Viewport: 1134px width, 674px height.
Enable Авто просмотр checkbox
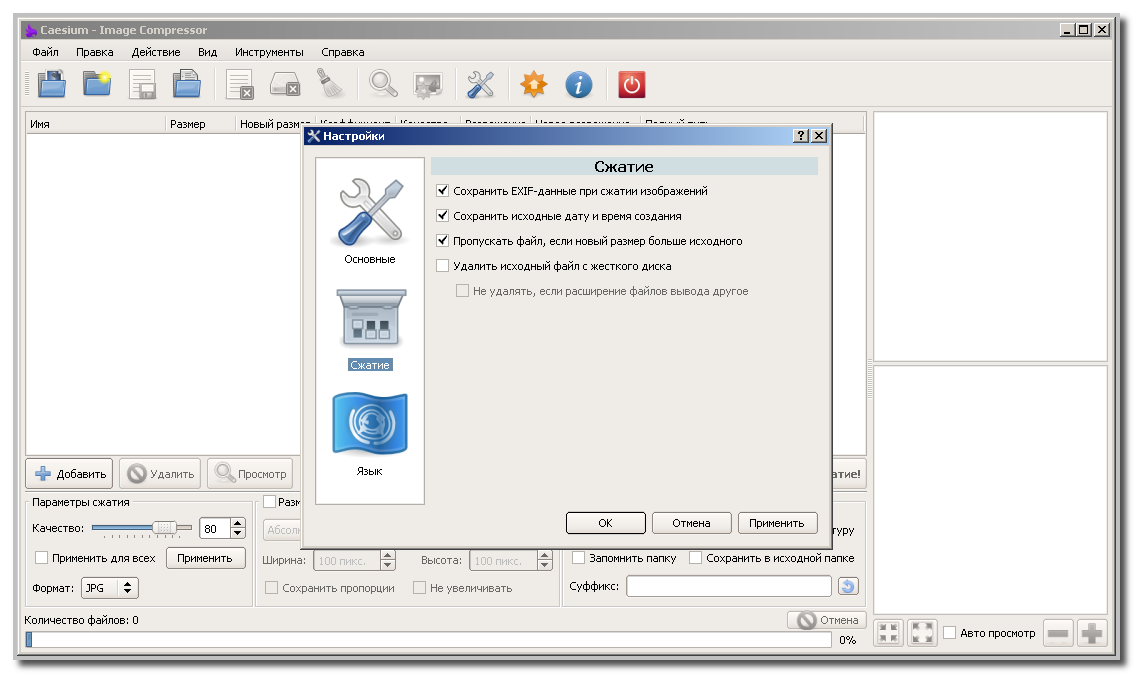(950, 633)
